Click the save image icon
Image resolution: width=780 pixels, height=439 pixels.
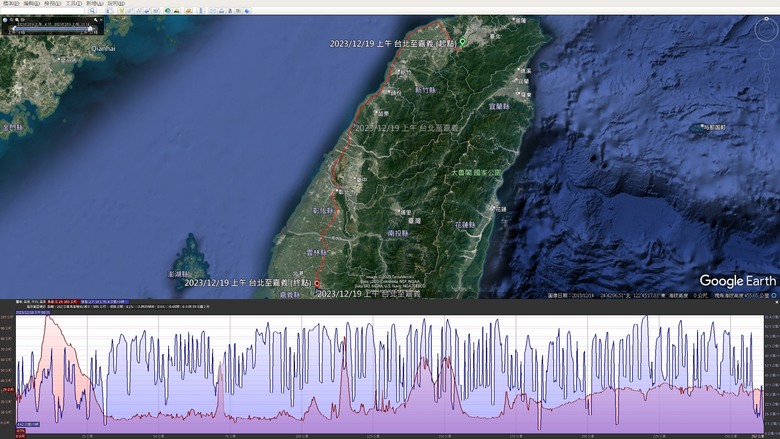(230, 10)
